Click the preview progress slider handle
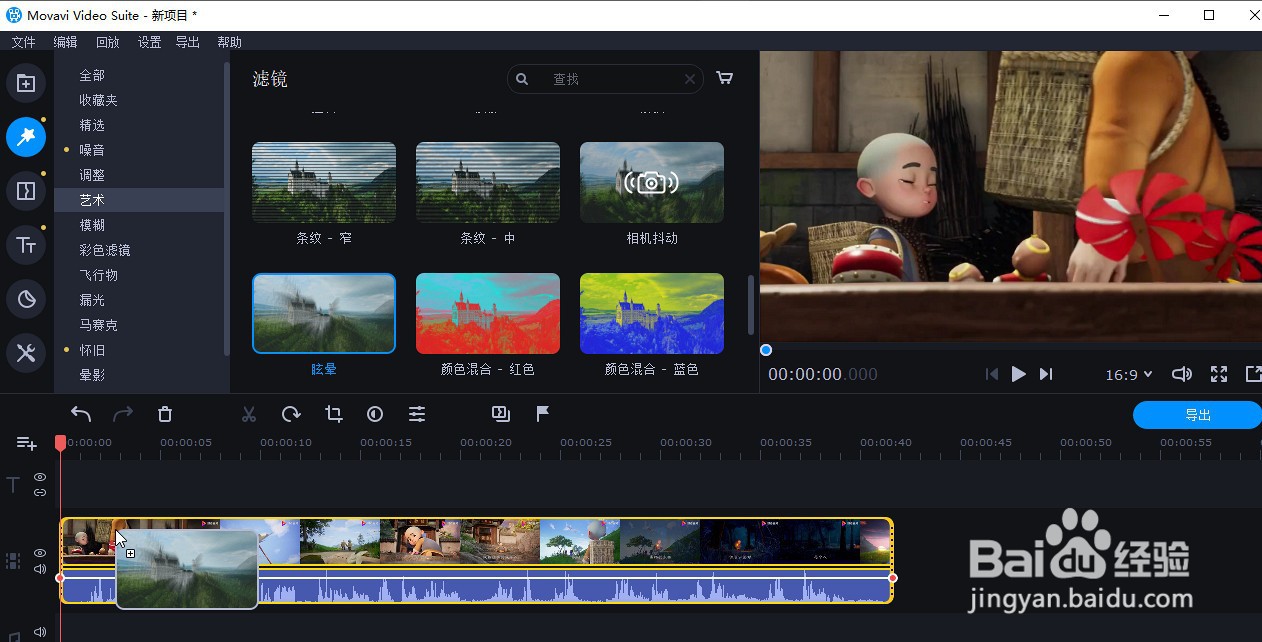 766,350
